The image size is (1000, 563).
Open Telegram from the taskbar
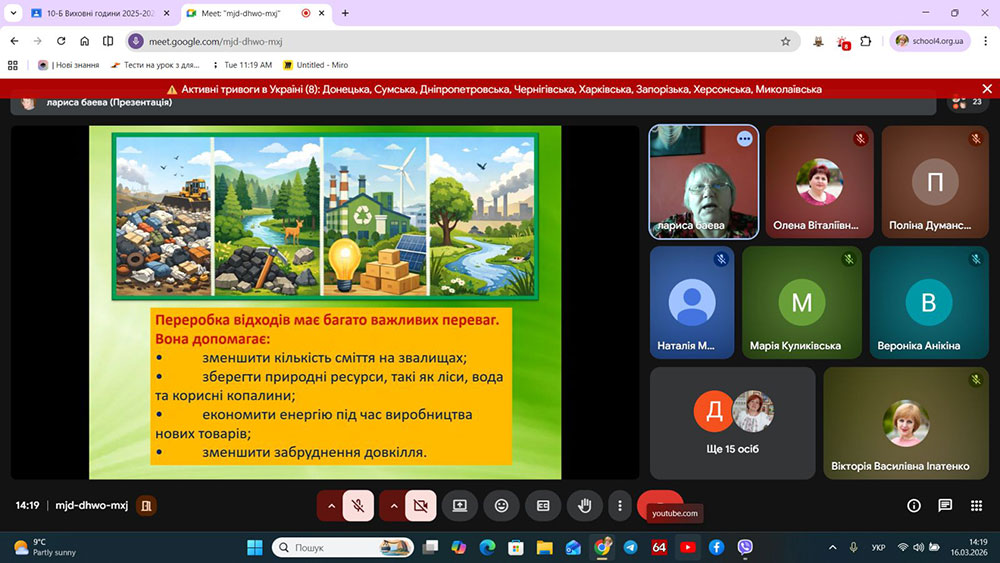tap(630, 547)
